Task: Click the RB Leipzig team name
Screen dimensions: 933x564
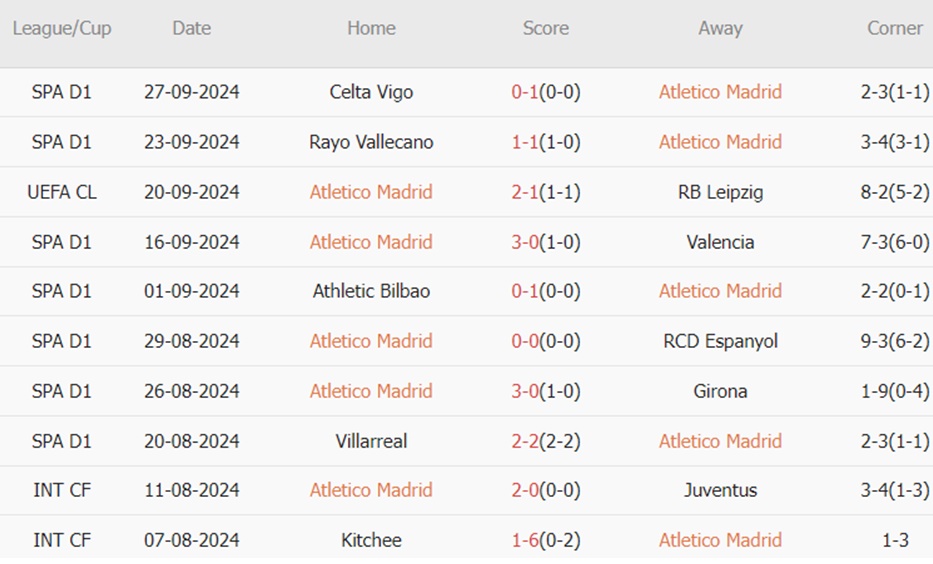Action: pyautogui.click(x=720, y=192)
